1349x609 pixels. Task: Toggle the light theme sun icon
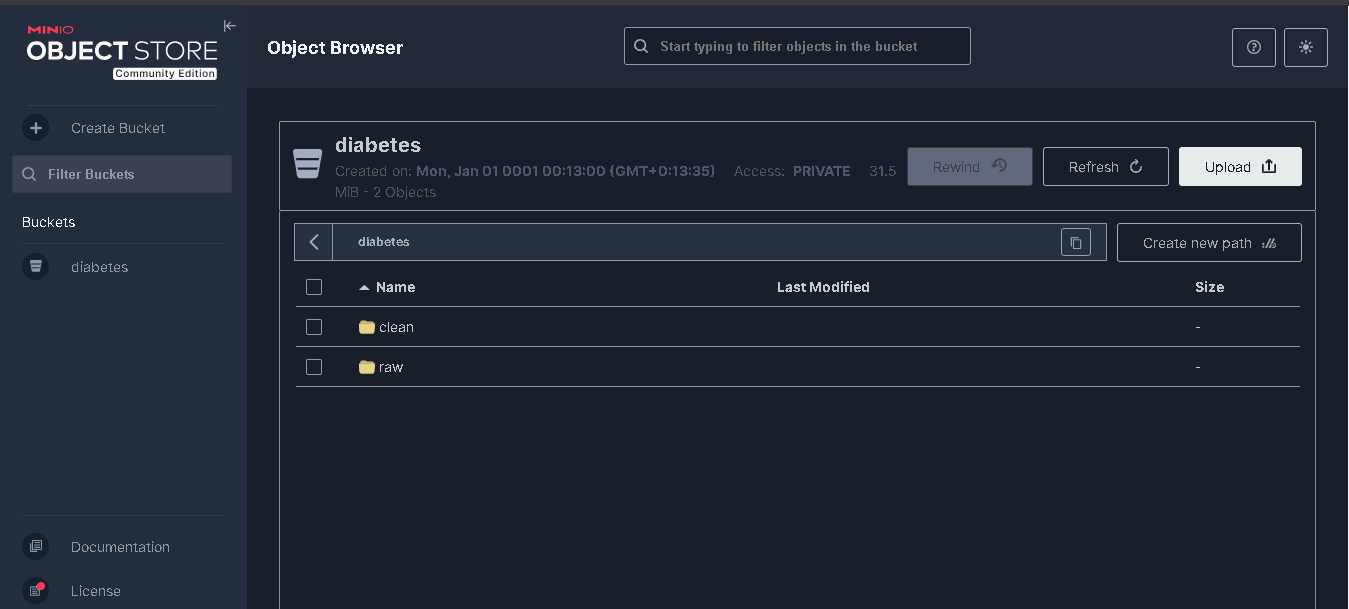click(x=1306, y=47)
